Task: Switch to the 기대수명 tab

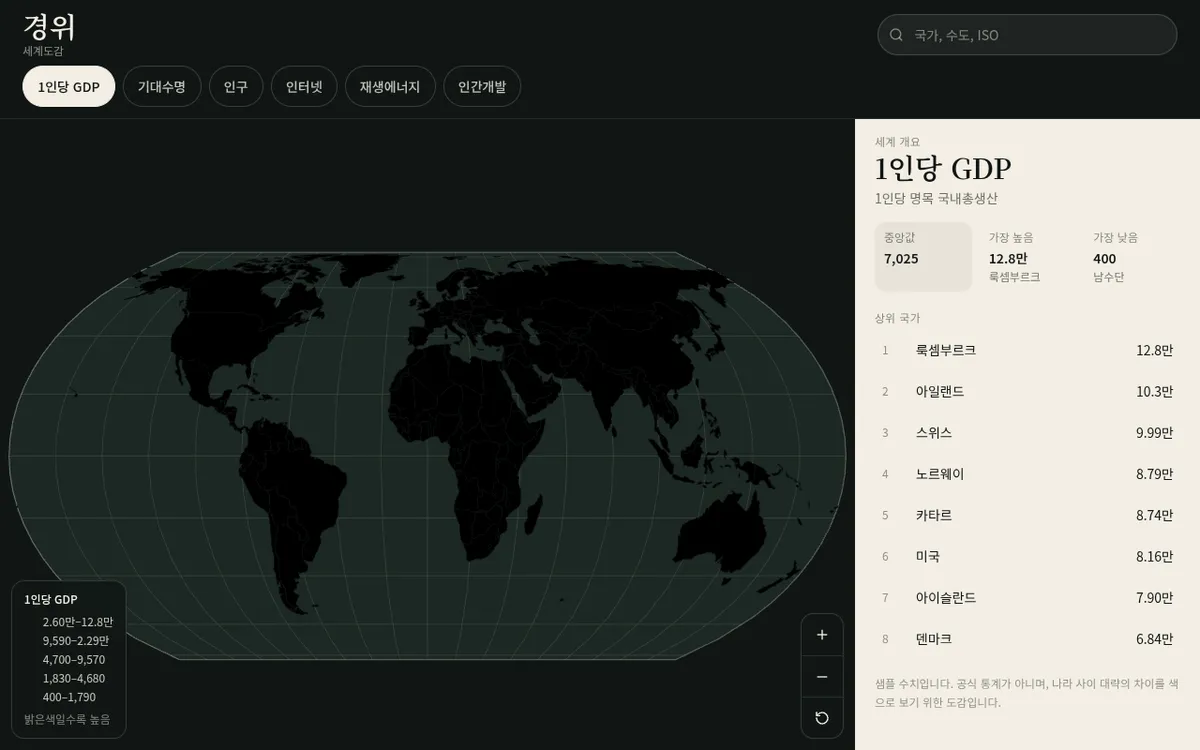Action: (x=162, y=86)
